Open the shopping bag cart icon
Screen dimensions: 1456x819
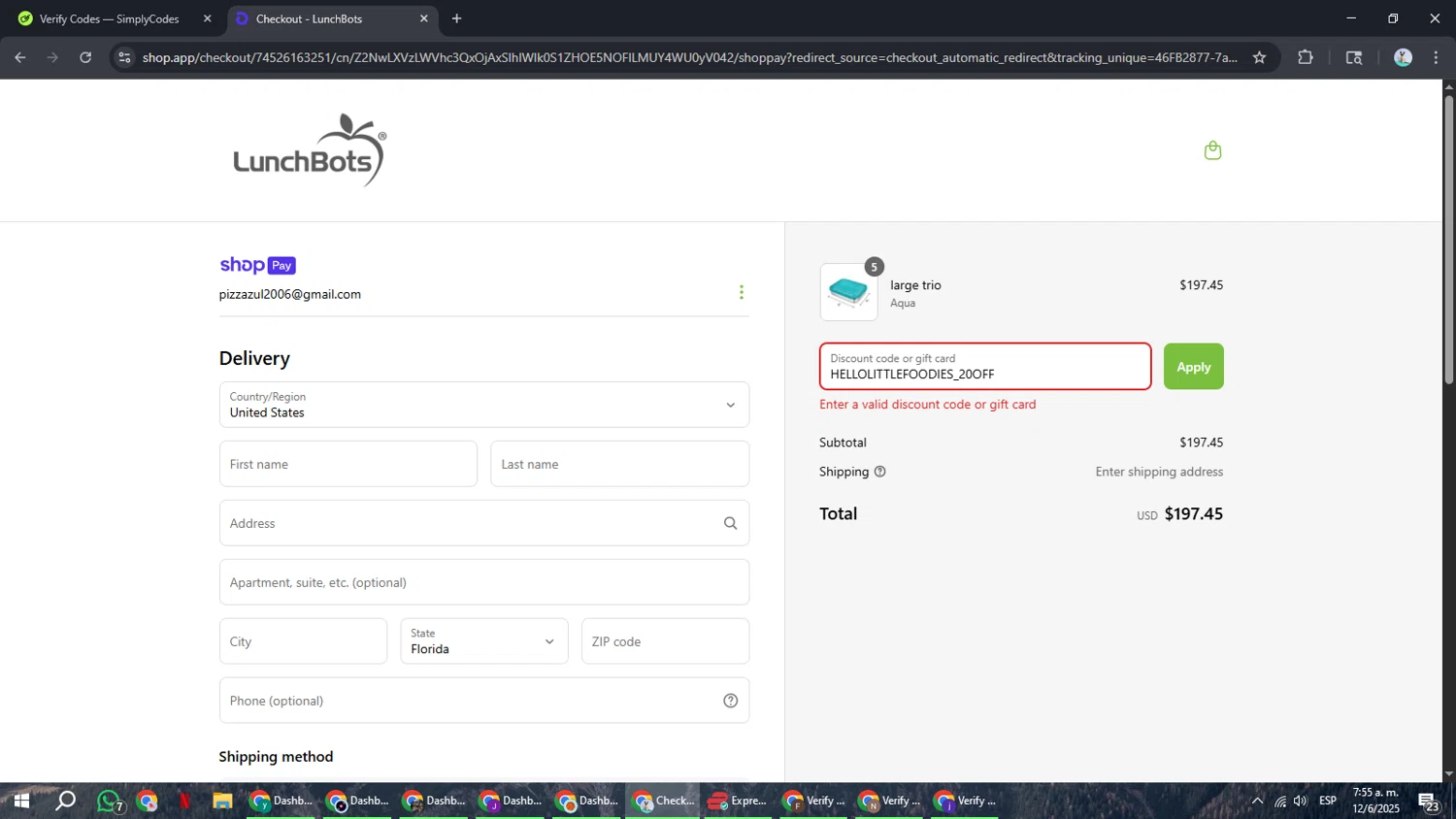(x=1212, y=150)
